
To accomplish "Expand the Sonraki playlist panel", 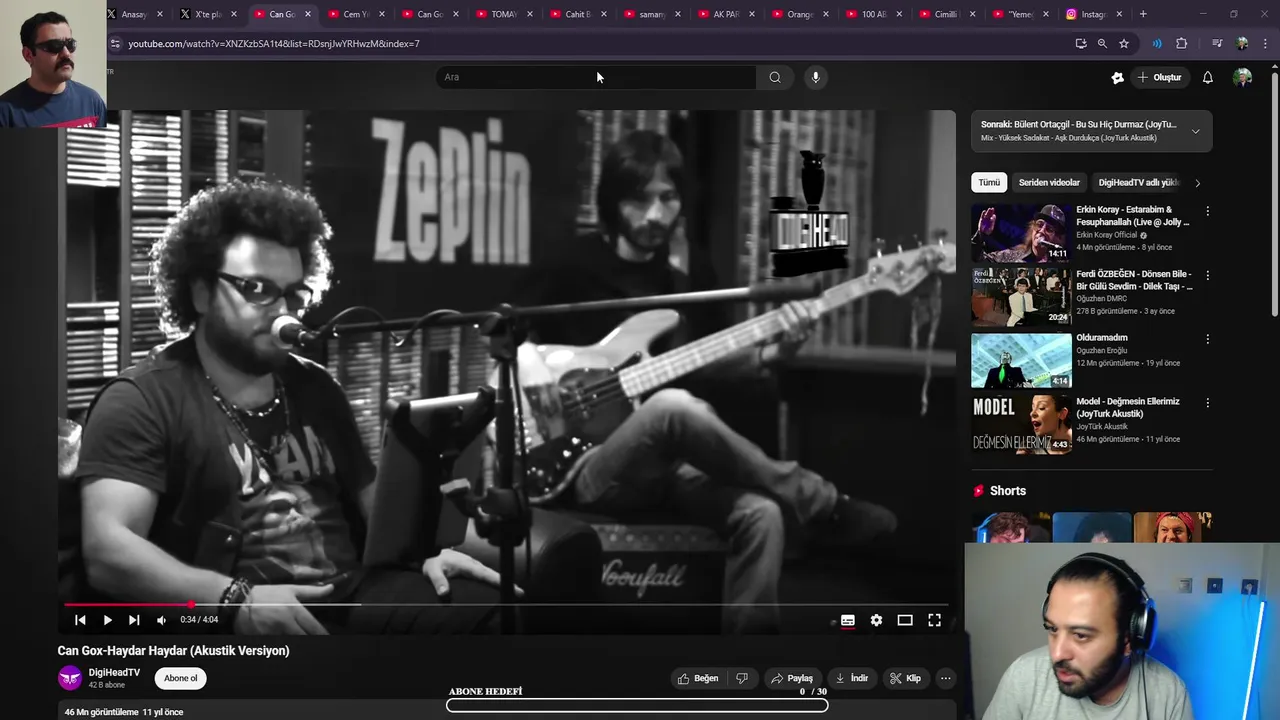I will [x=1195, y=131].
